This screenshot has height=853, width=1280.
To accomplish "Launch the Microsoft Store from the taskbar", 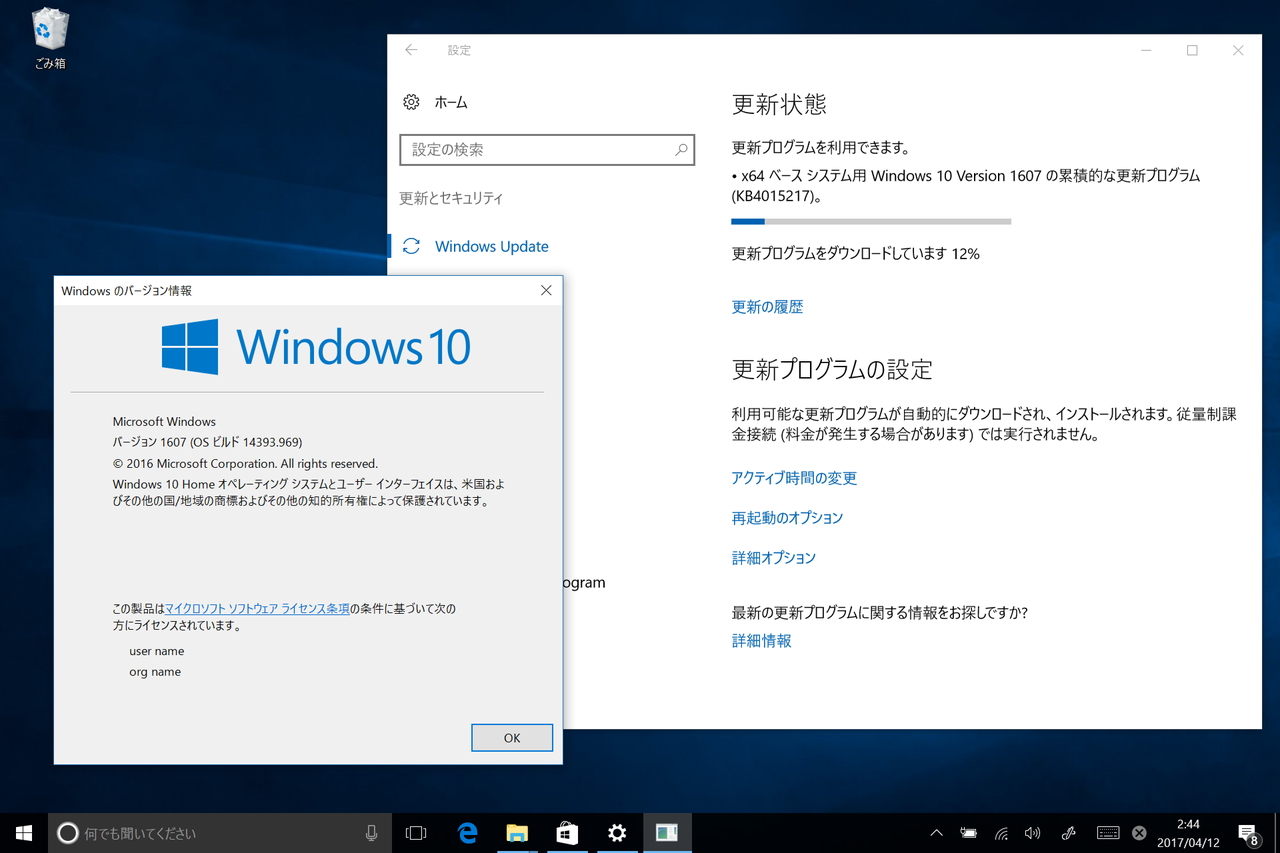I will pos(567,832).
